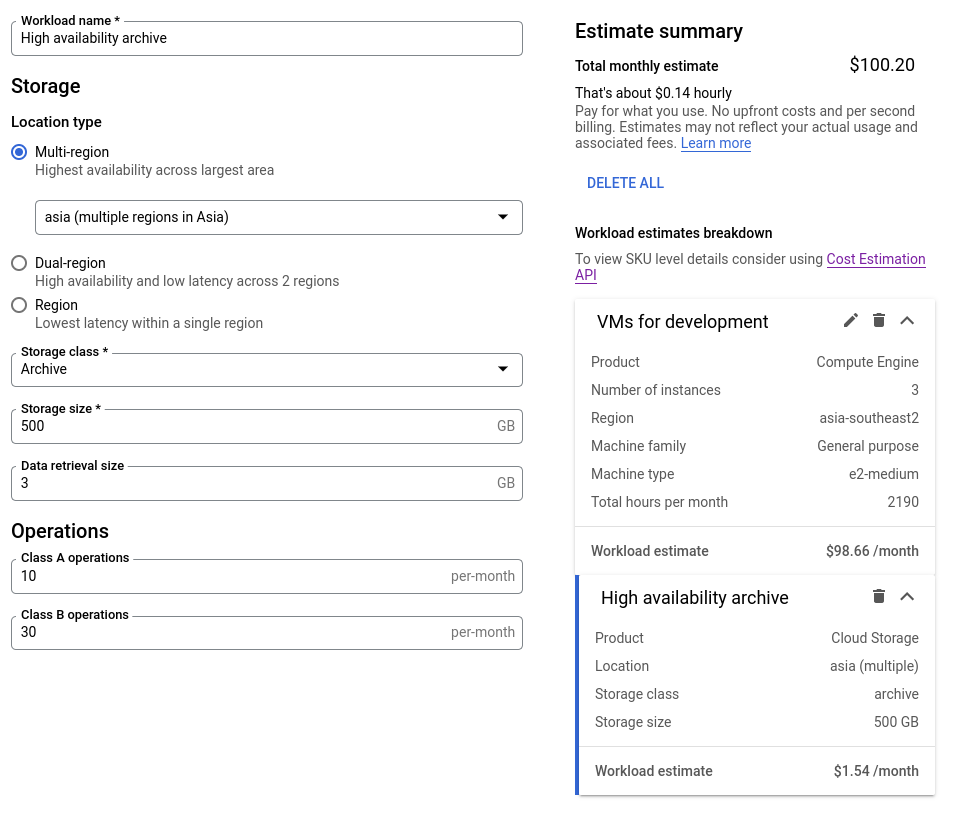The width and height of the screenshot is (973, 821).
Task: Click the Storage size input field
Action: click(267, 426)
